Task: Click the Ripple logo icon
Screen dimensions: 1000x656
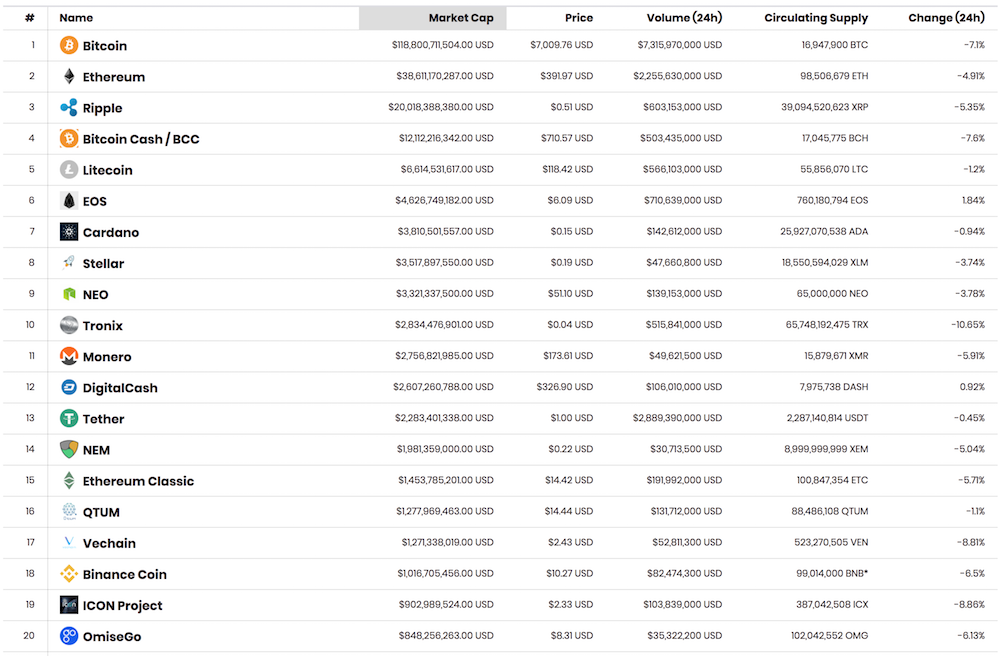Action: 69,107
